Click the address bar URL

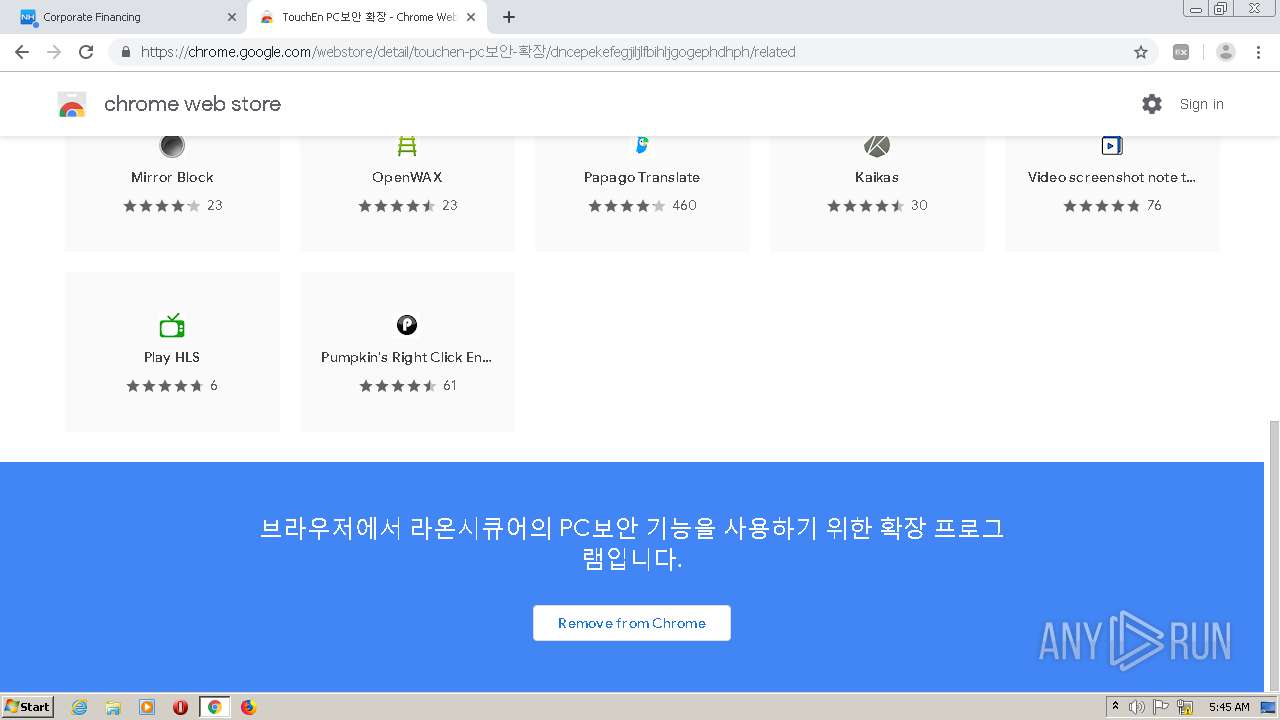[468, 52]
